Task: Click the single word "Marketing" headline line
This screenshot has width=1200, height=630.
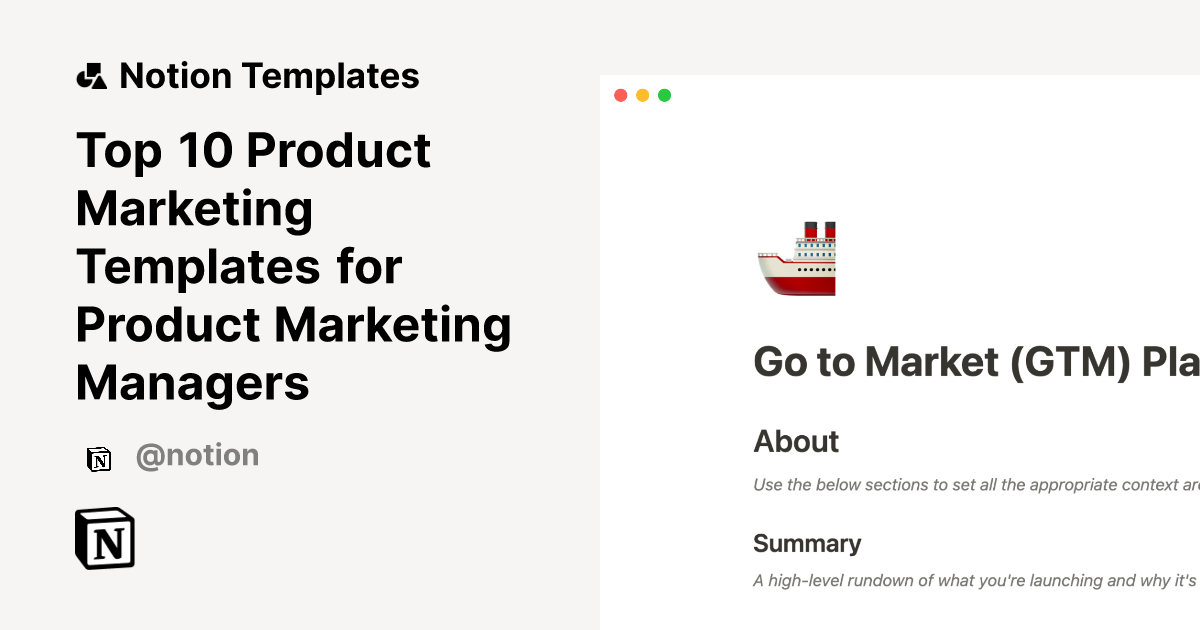Action: pyautogui.click(x=195, y=209)
